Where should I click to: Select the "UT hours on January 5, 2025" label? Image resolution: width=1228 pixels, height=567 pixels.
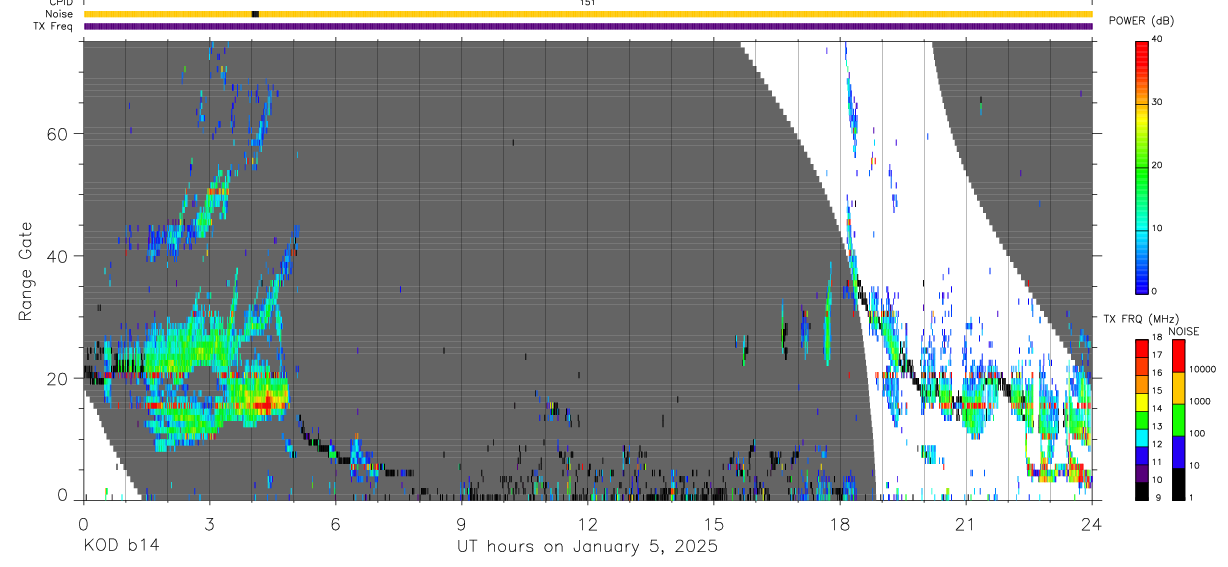pyautogui.click(x=587, y=547)
